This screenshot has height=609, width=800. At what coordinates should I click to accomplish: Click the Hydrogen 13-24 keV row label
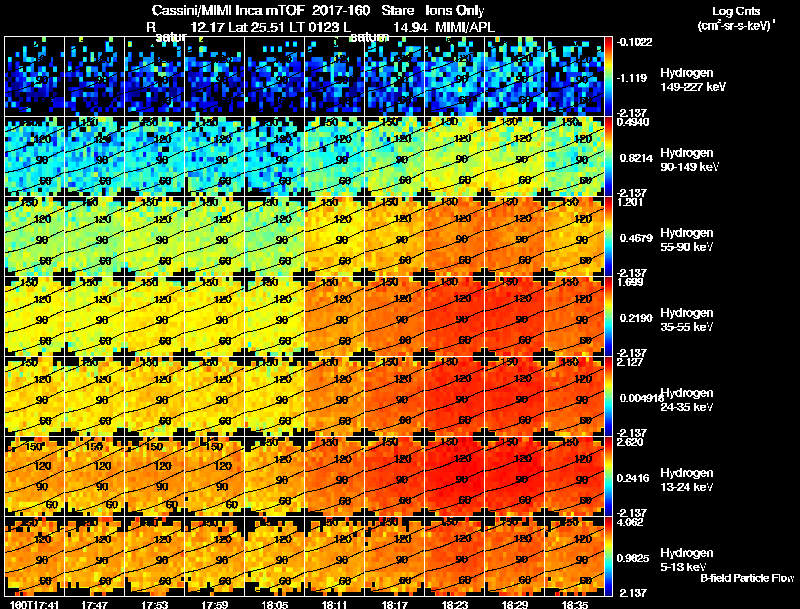[x=687, y=480]
